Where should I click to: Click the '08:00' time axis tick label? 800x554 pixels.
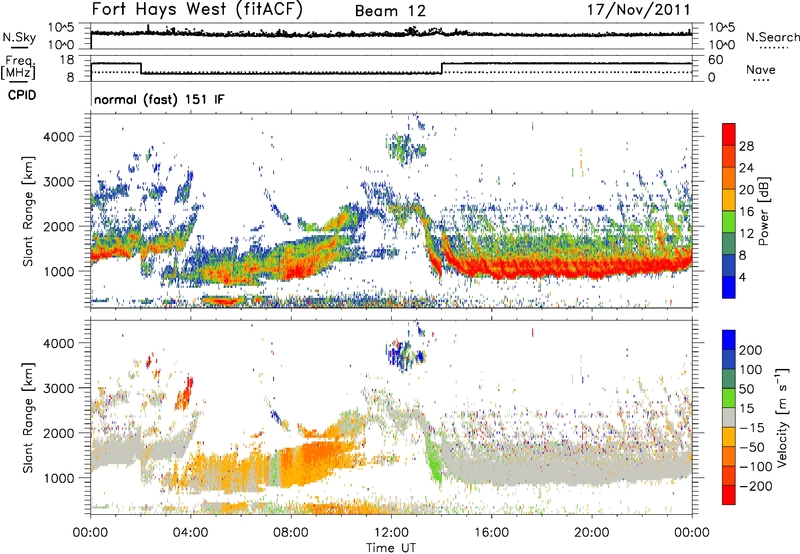click(x=291, y=533)
